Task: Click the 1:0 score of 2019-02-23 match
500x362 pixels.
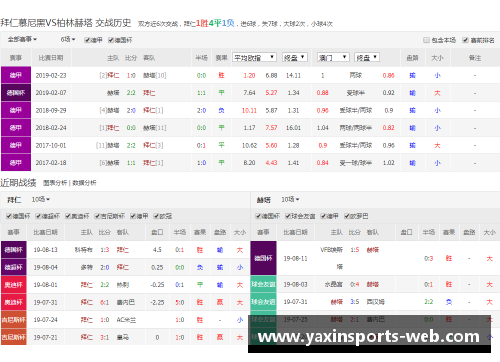Action: click(x=131, y=75)
